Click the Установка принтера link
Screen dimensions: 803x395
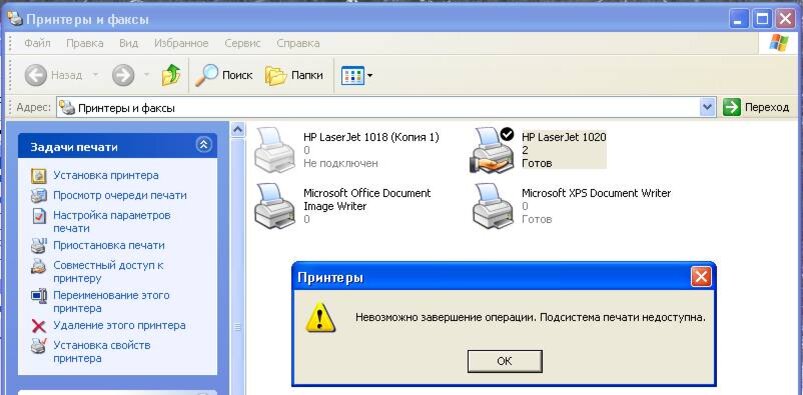tap(106, 175)
